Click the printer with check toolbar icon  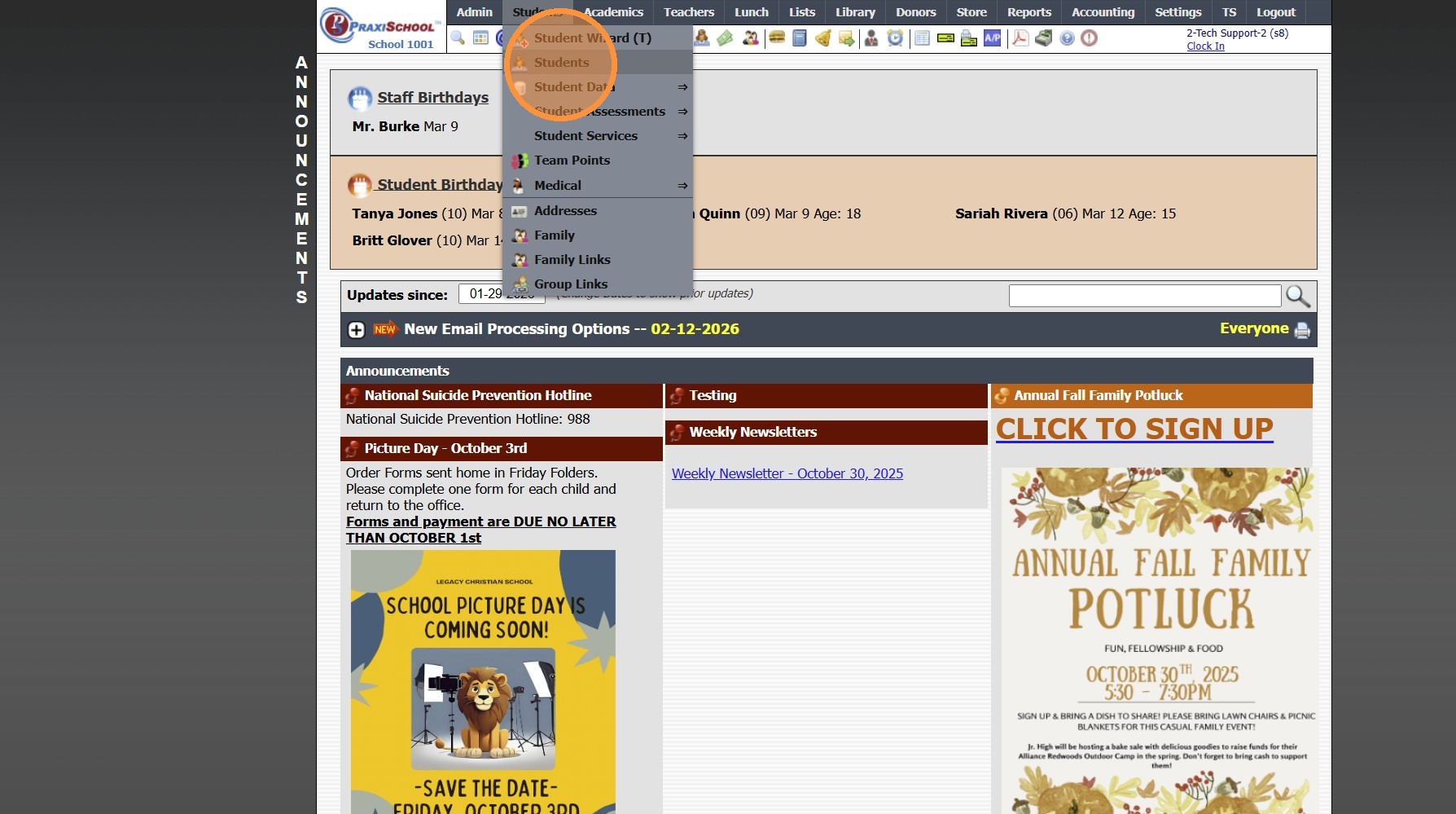point(969,38)
